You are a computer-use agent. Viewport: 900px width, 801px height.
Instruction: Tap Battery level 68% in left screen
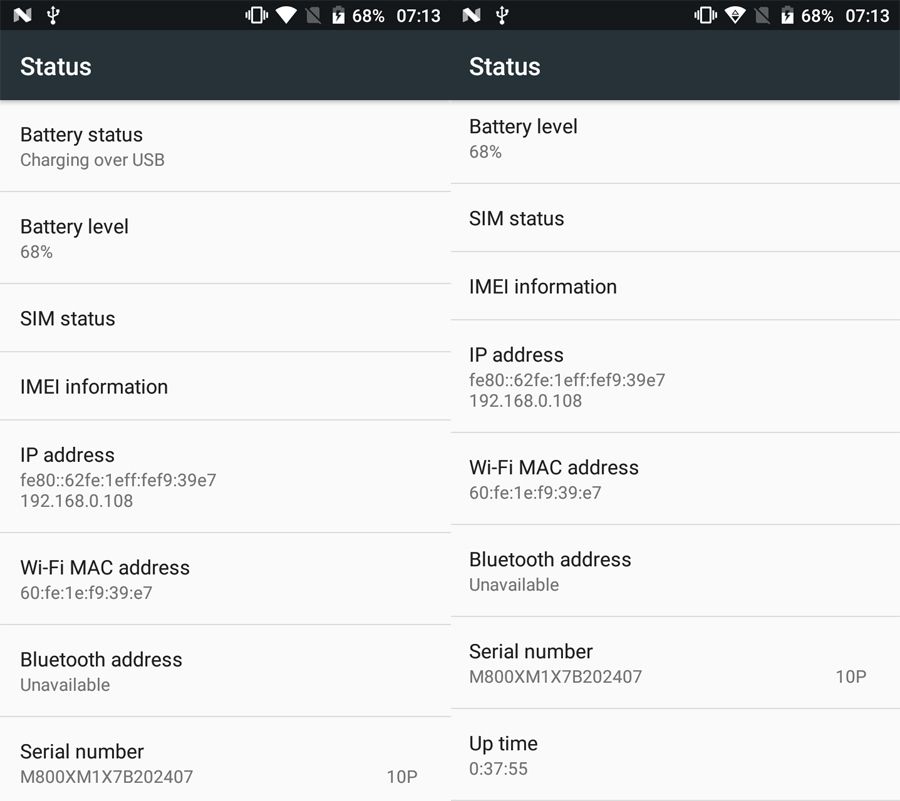(225, 238)
